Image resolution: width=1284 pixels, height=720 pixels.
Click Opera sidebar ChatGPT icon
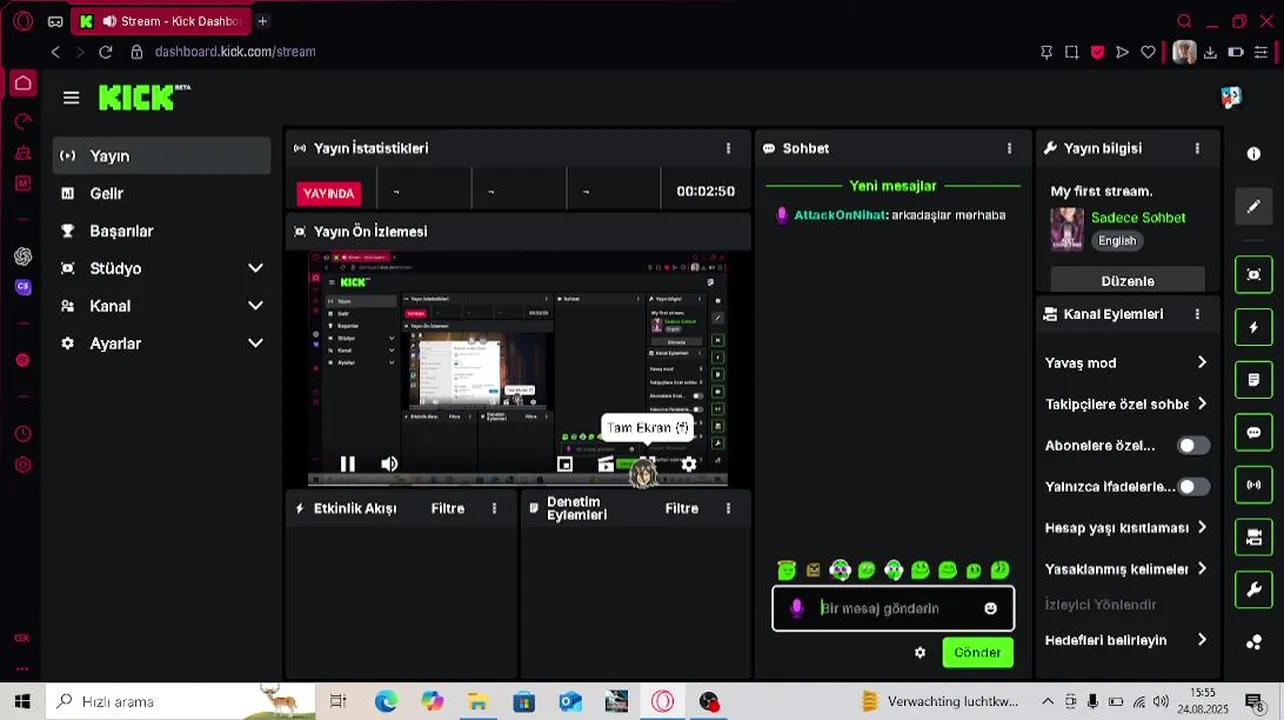coord(23,256)
